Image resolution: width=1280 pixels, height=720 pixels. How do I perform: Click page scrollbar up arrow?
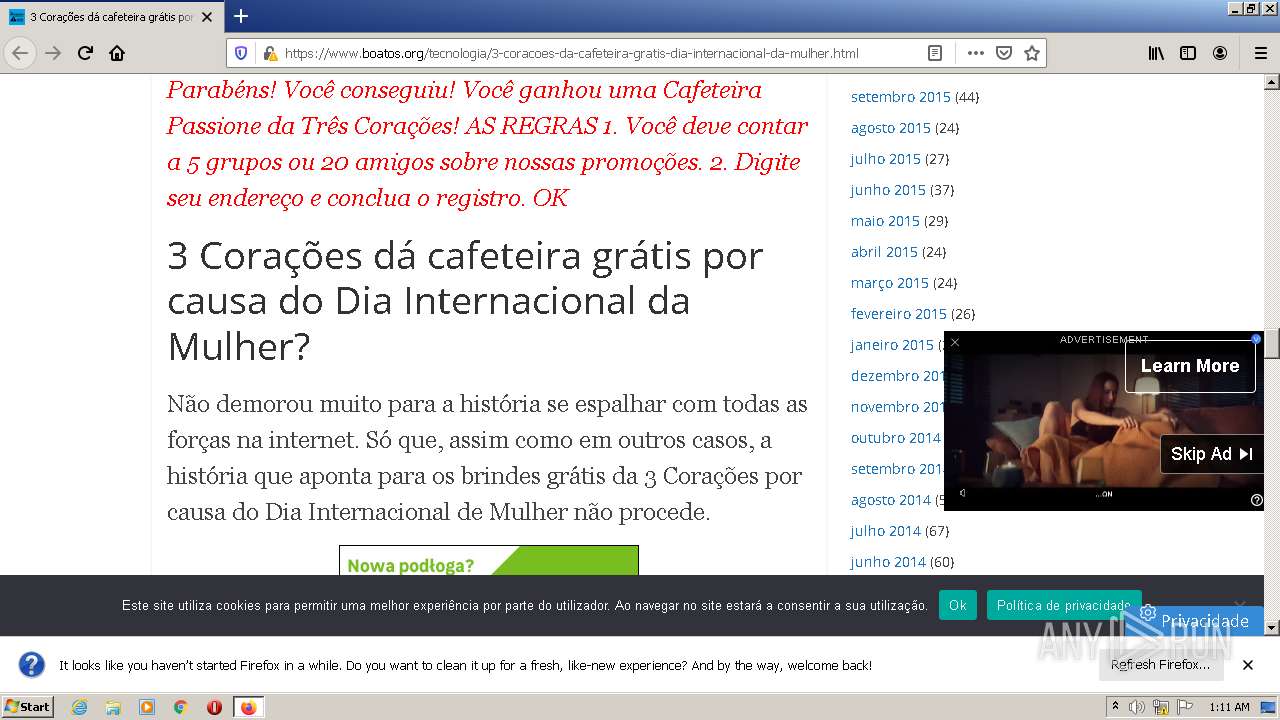[1272, 82]
